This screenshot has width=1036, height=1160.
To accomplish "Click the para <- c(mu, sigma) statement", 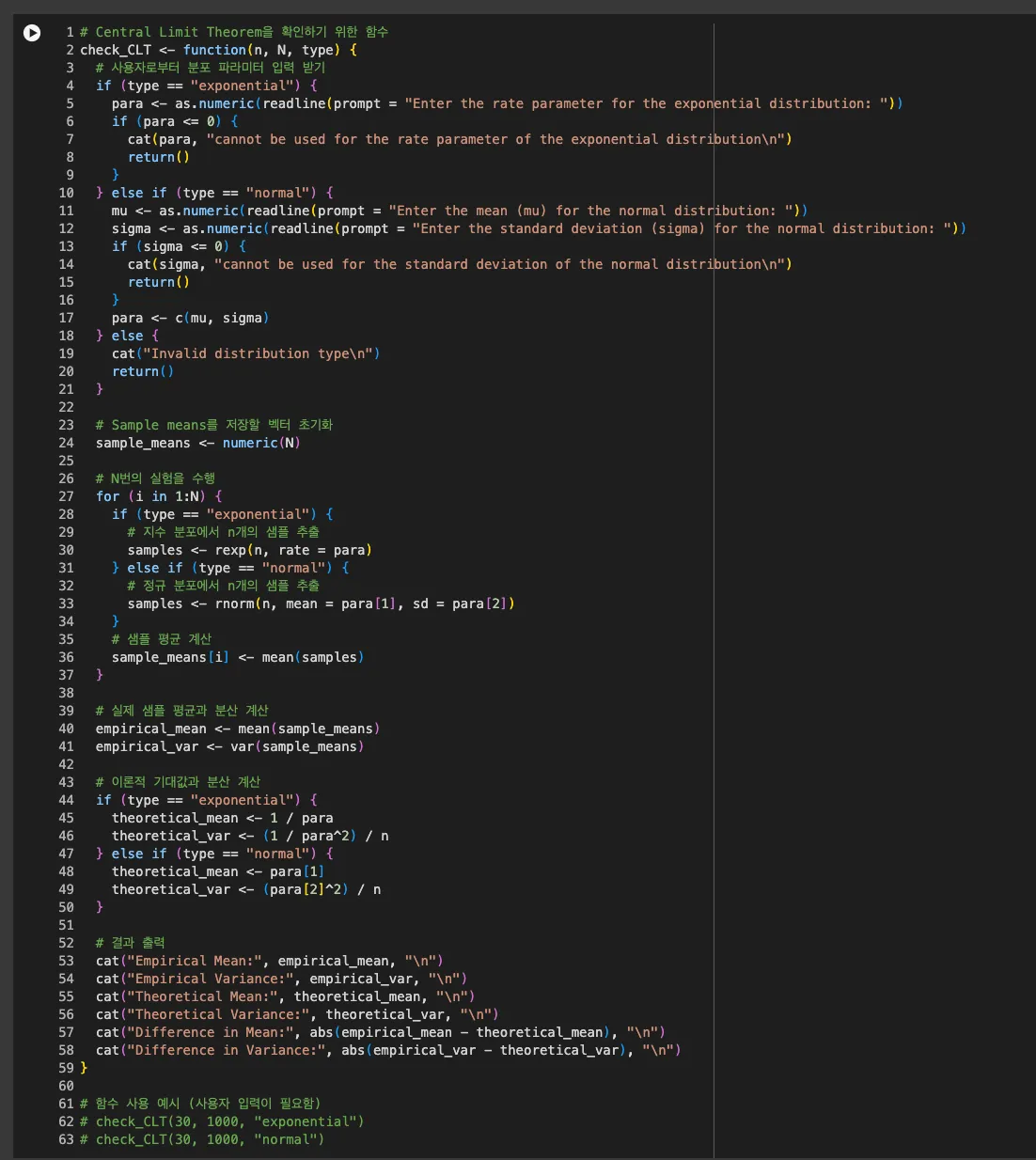I will (x=190, y=318).
